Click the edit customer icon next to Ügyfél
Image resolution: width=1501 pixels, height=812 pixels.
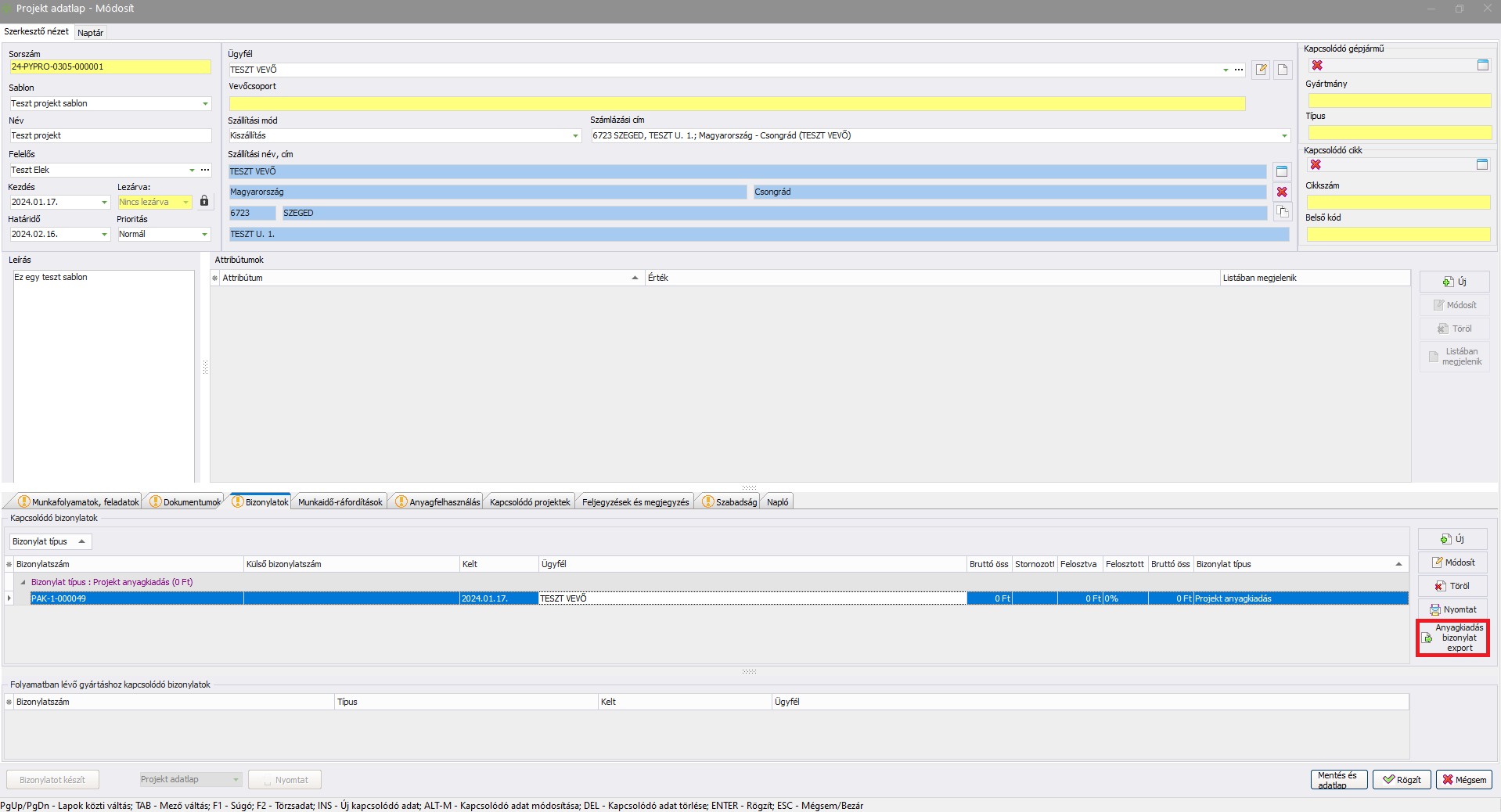pos(1261,70)
